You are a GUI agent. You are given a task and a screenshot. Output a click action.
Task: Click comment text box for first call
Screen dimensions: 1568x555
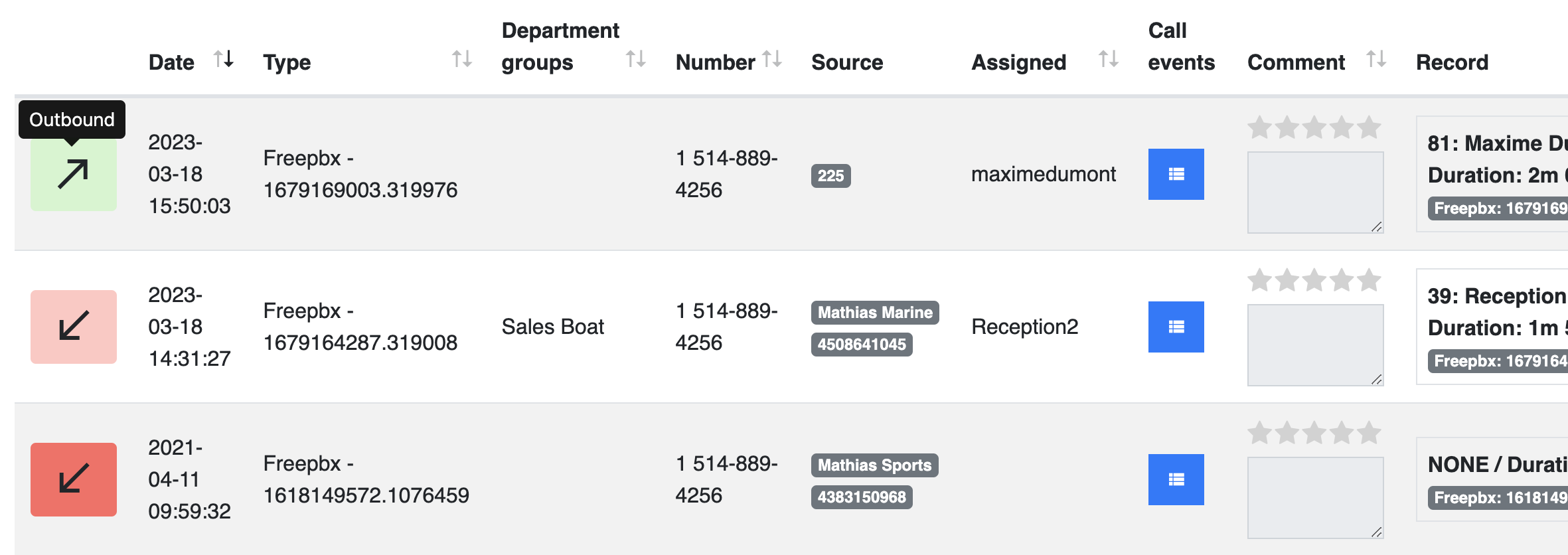[1315, 193]
